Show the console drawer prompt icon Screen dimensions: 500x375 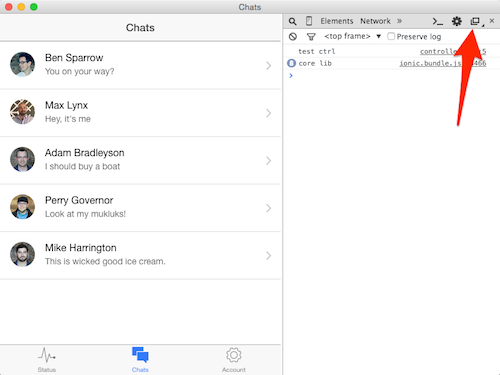coord(438,21)
